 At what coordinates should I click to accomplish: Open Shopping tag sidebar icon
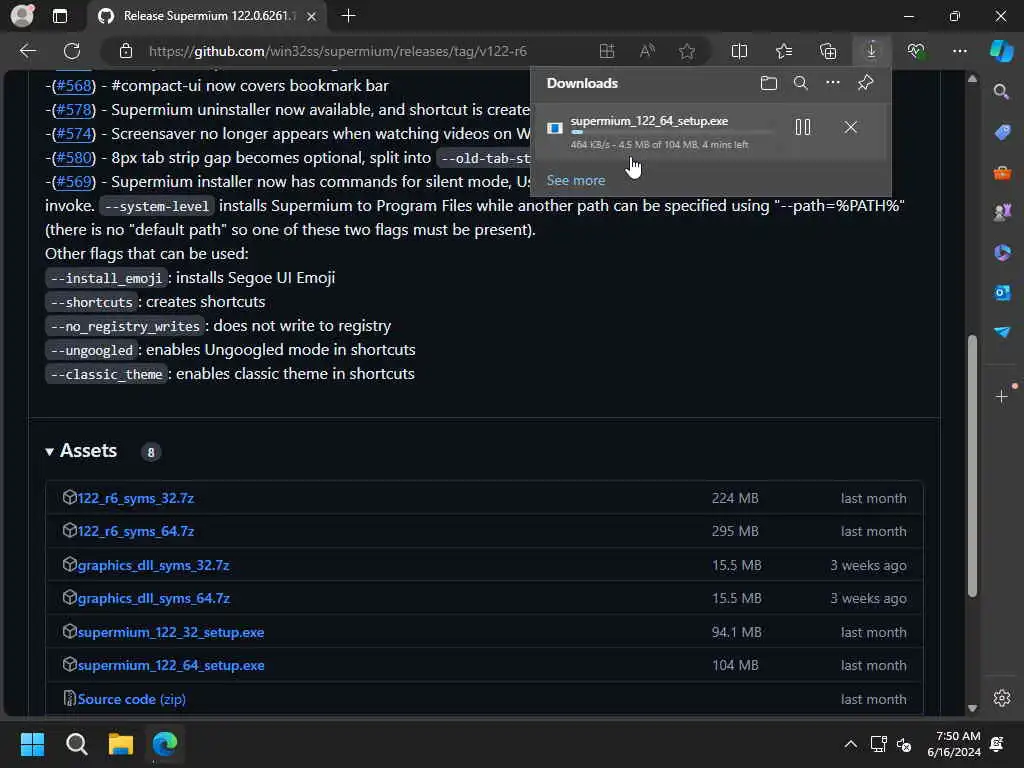[x=1002, y=132]
